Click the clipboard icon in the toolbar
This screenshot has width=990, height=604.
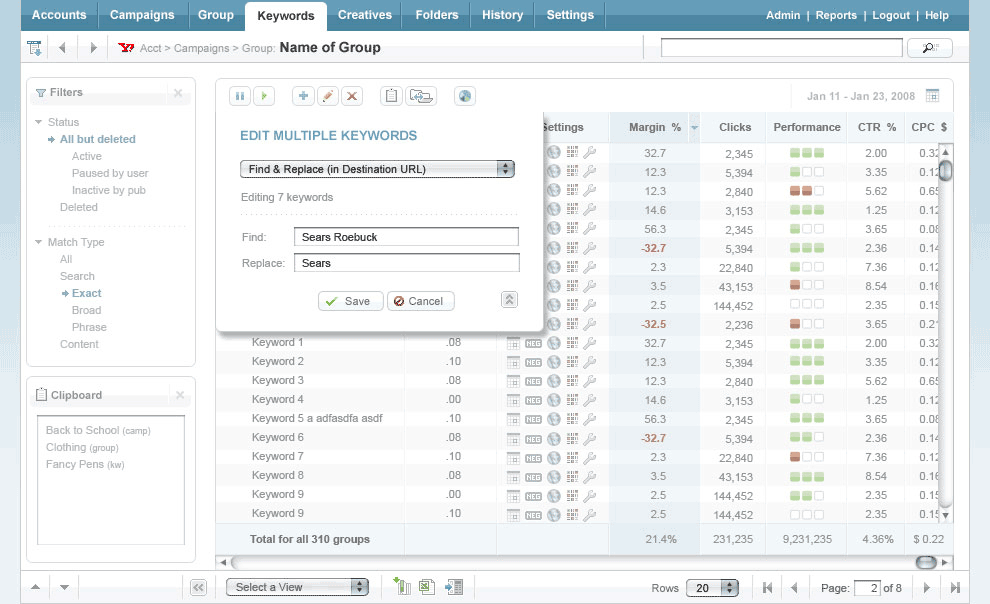click(x=392, y=96)
